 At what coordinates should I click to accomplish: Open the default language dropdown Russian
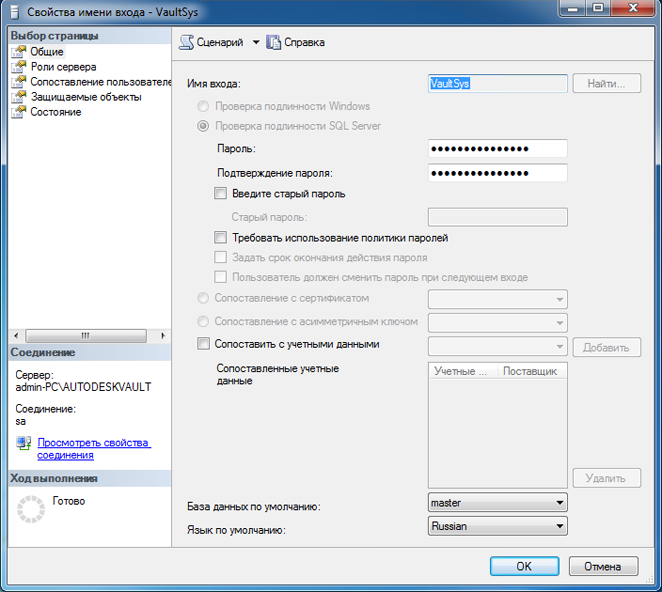pyautogui.click(x=497, y=526)
